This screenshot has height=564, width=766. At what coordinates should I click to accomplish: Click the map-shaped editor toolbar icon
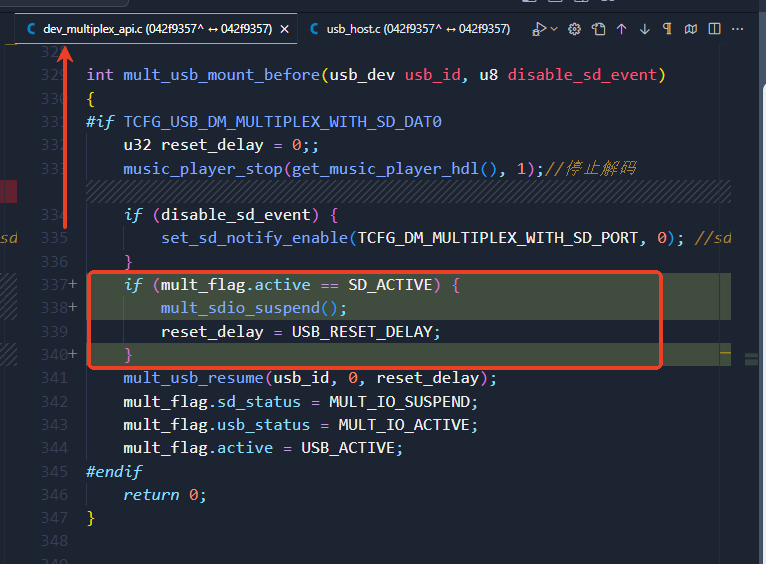click(691, 29)
